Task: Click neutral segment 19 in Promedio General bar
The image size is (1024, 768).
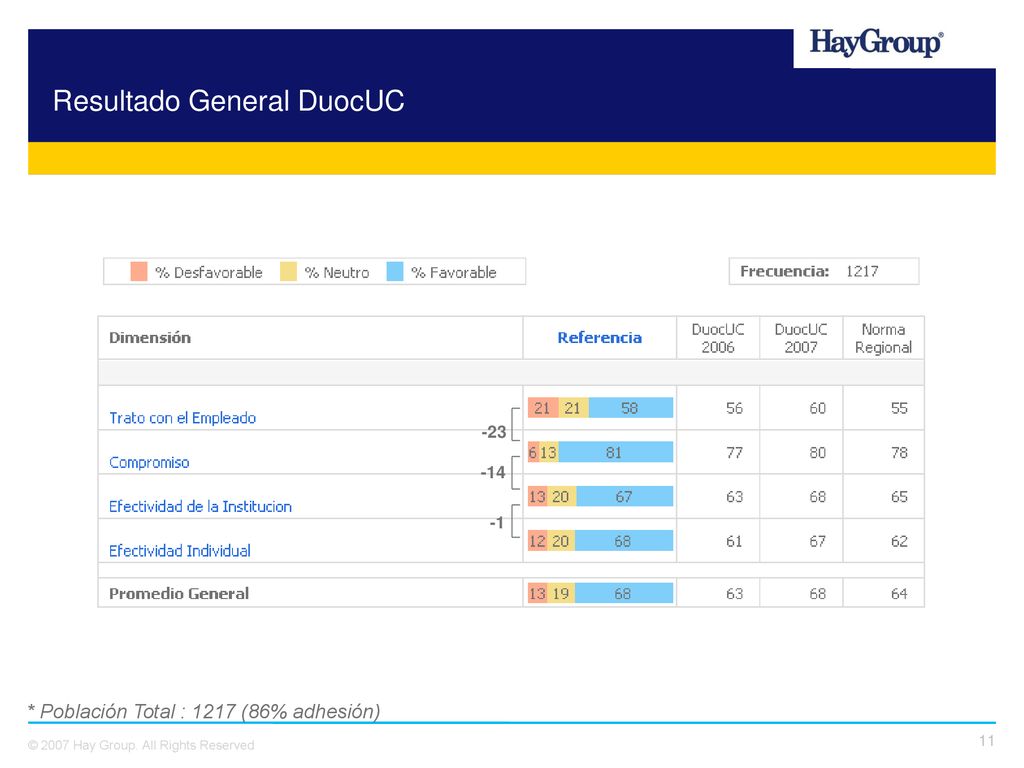Action: click(561, 594)
